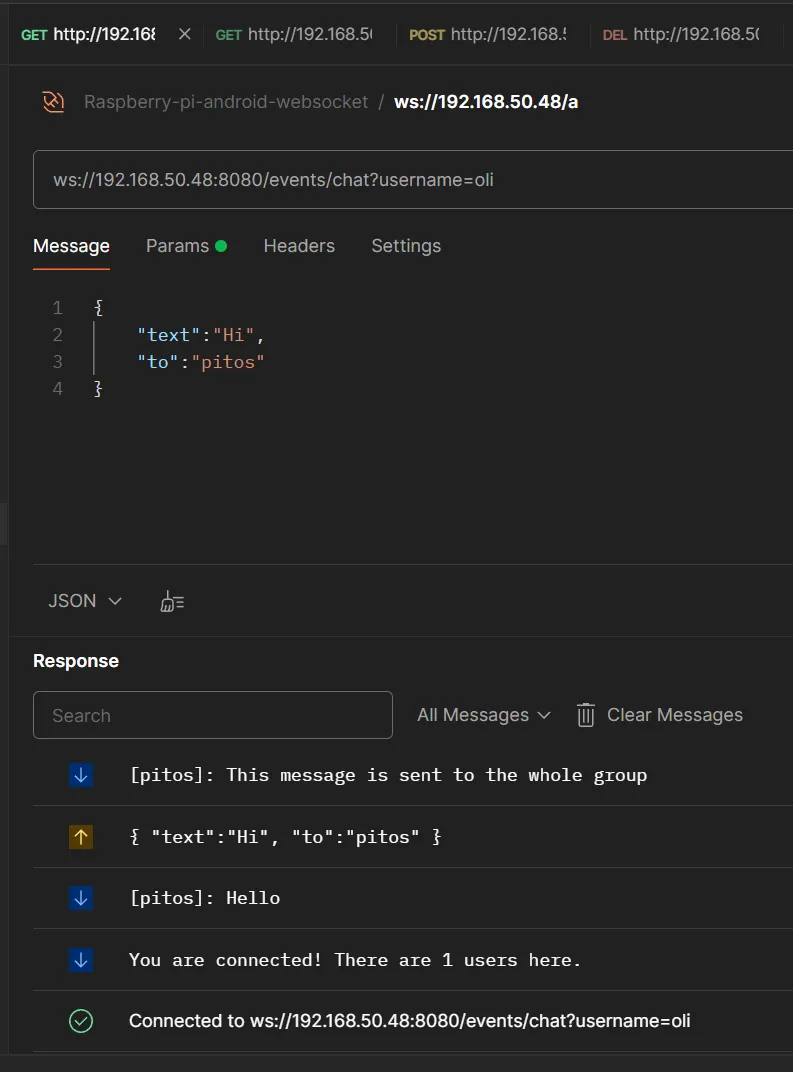Select the second GET request tab
The width and height of the screenshot is (793, 1072).
(294, 34)
